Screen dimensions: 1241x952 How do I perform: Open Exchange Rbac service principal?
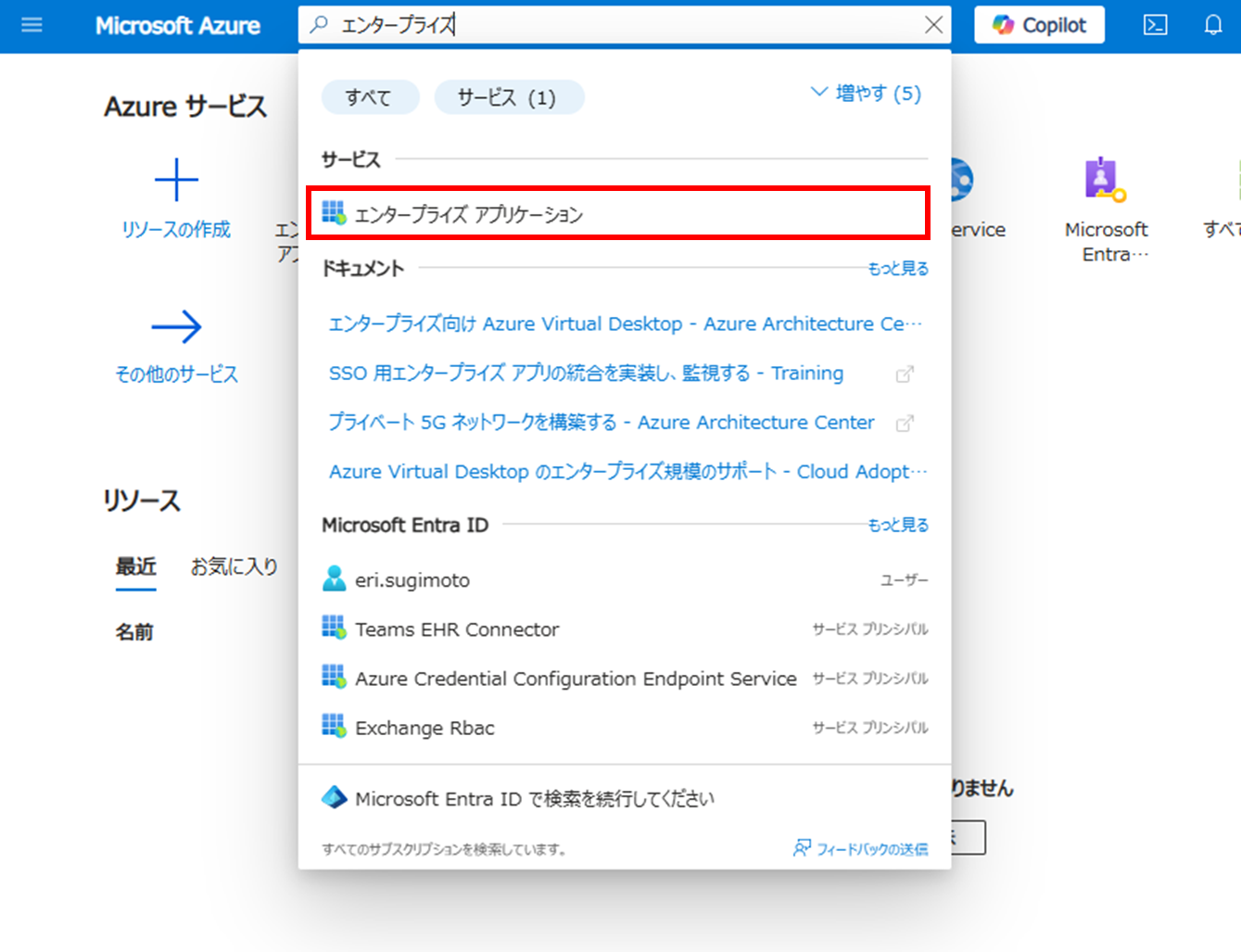point(625,728)
